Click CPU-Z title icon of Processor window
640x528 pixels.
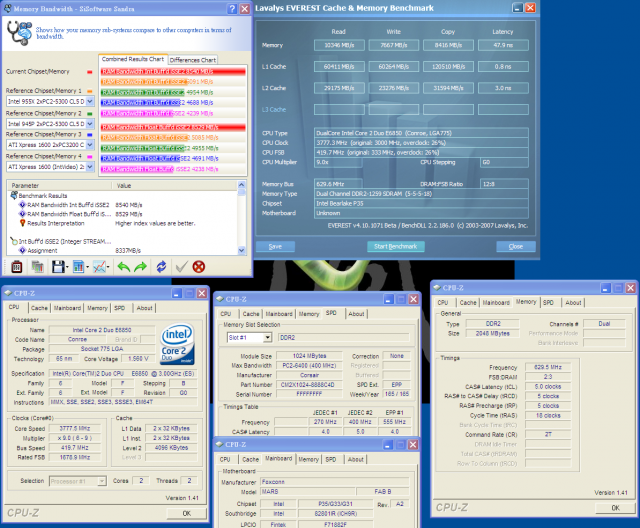click(8, 293)
